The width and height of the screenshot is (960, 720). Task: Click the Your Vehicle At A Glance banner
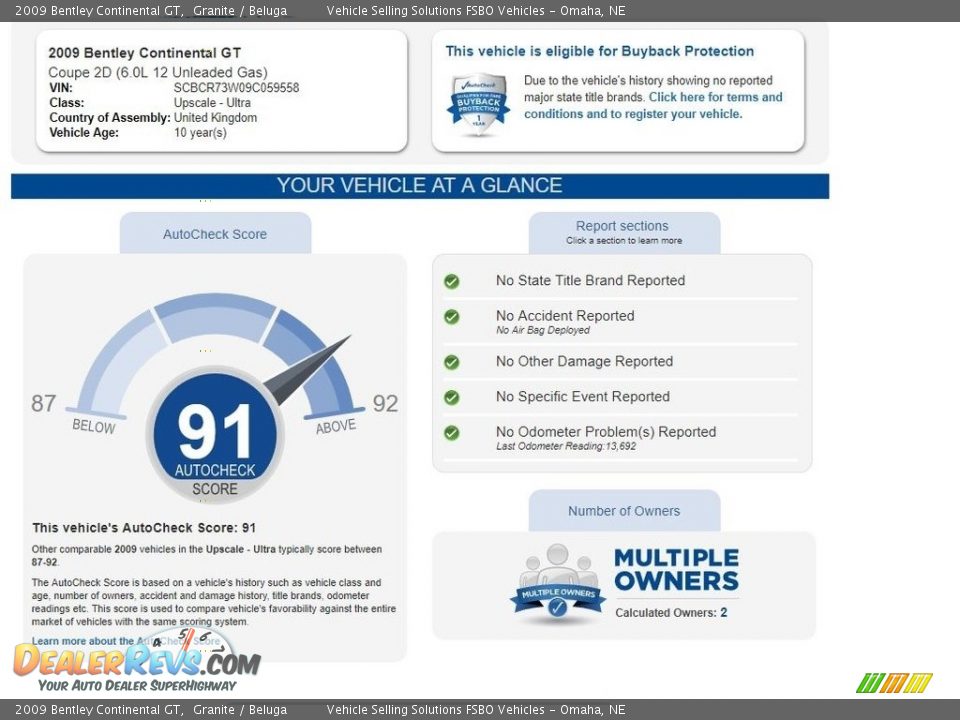click(x=420, y=186)
